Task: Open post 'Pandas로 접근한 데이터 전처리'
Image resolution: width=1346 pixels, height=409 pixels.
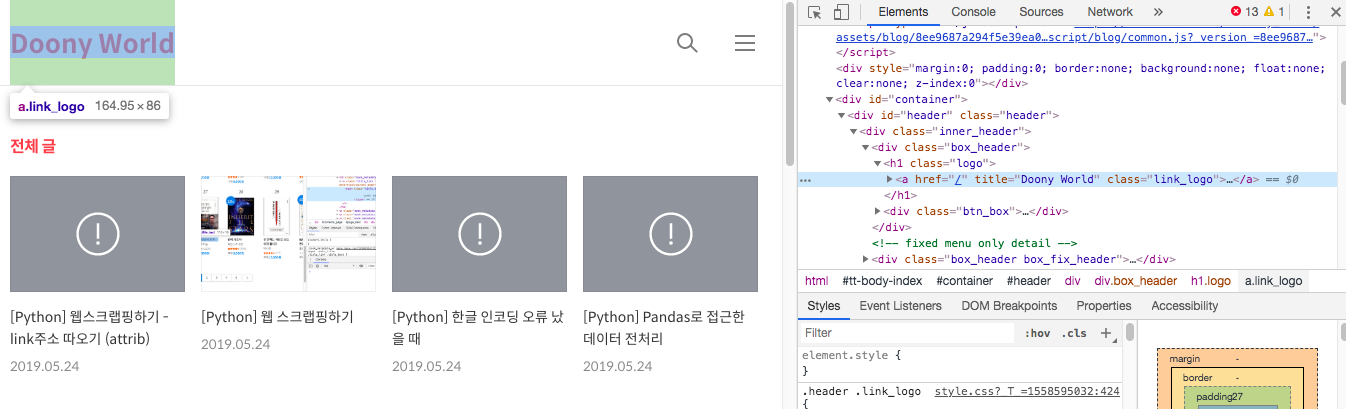Action: 664,327
